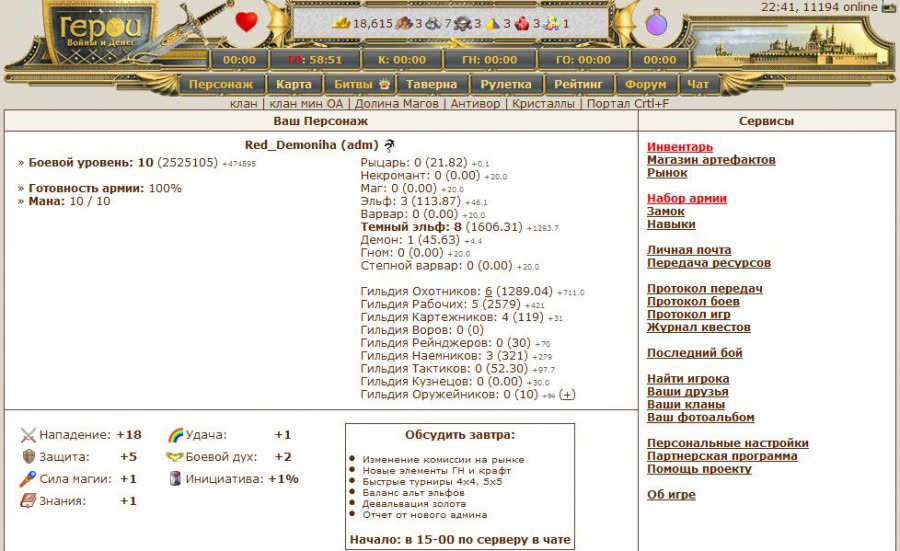Open the Рынок link
Image resolution: width=900 pixels, height=551 pixels.
(x=667, y=173)
